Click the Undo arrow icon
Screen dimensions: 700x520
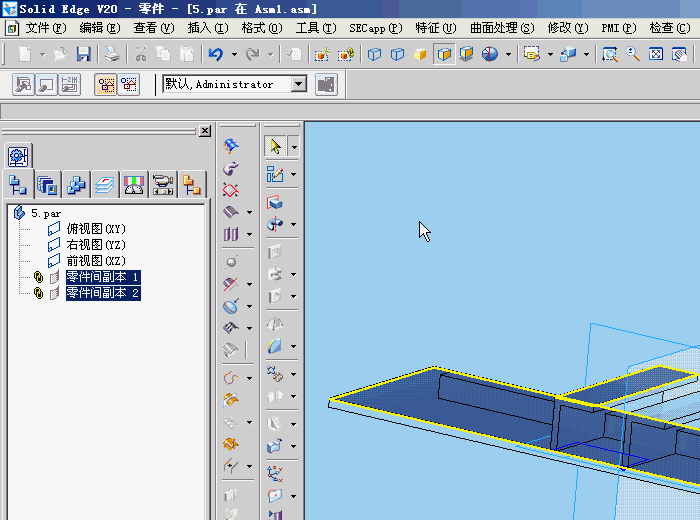pyautogui.click(x=216, y=54)
